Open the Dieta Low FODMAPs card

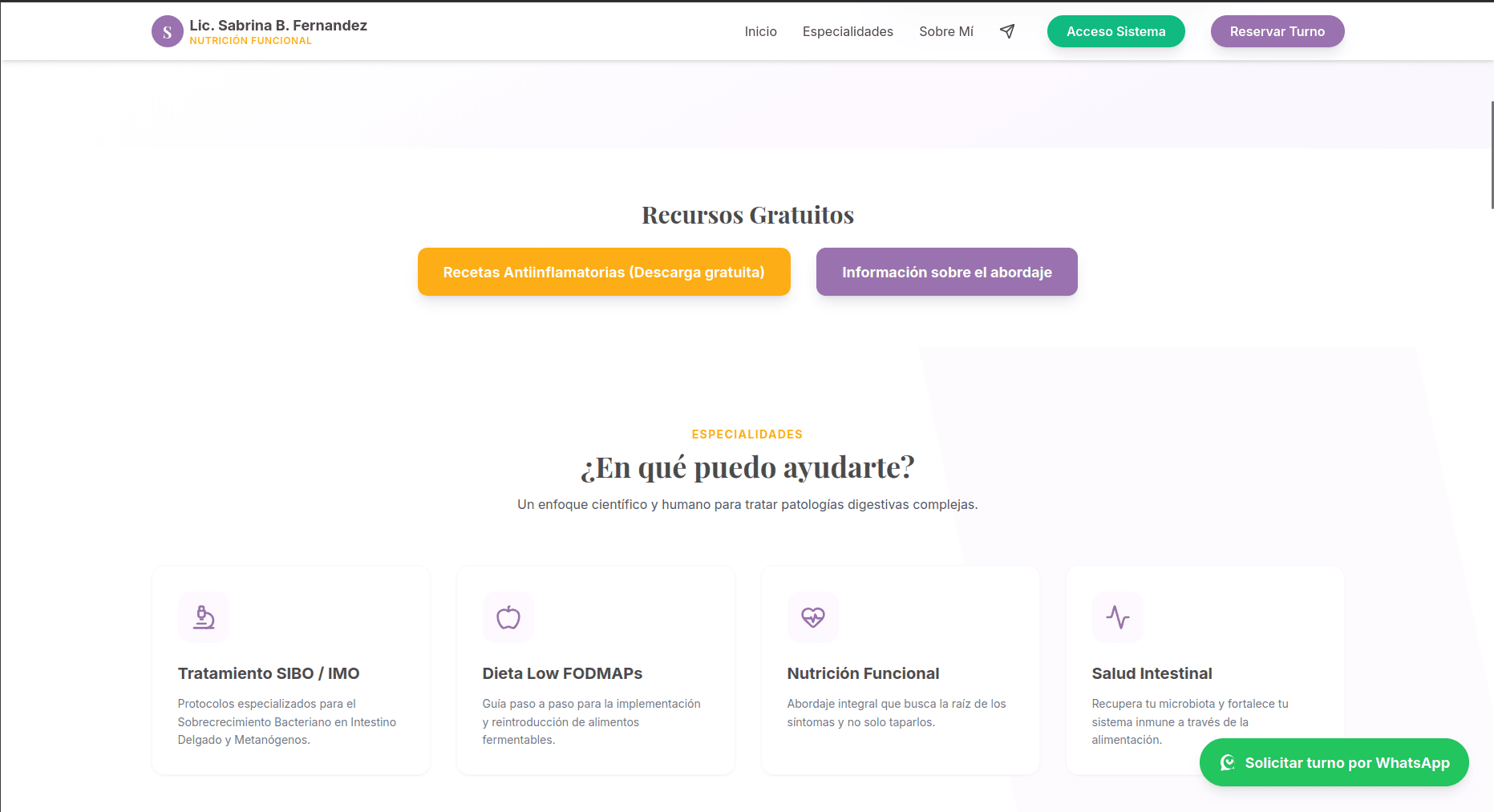pos(595,670)
